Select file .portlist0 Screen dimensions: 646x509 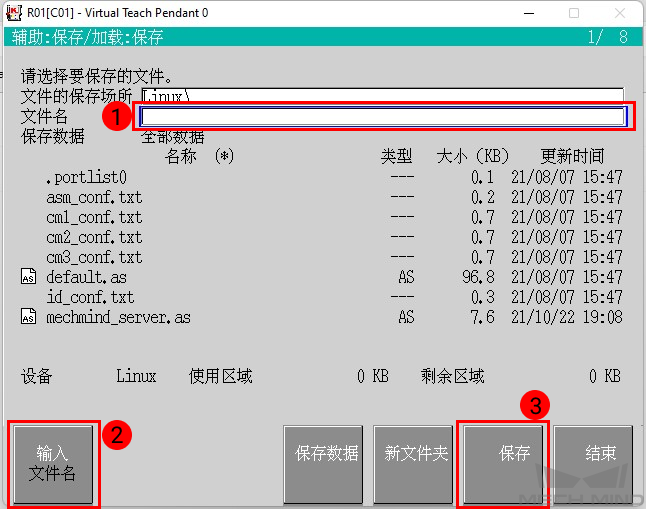pyautogui.click(x=86, y=177)
